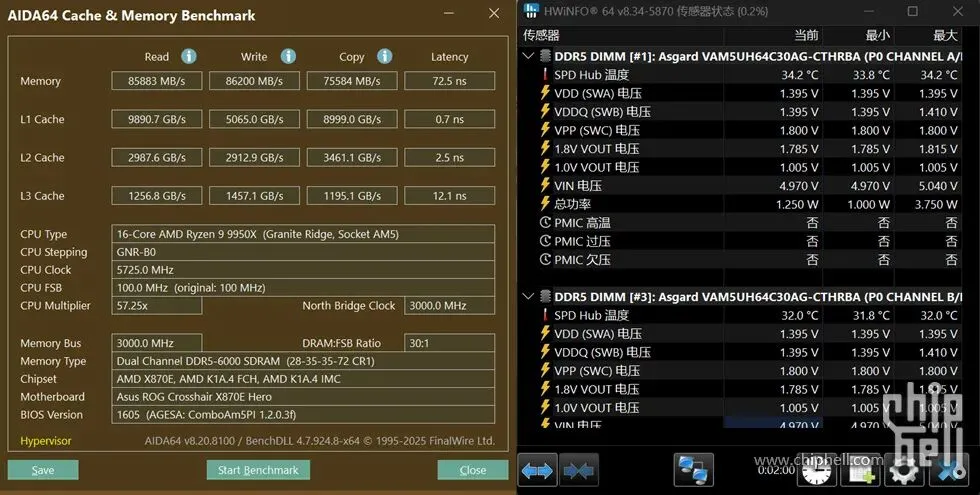Open HWiNFO remote network monitoring icon
Screen dimensions: 980x495
click(x=693, y=470)
